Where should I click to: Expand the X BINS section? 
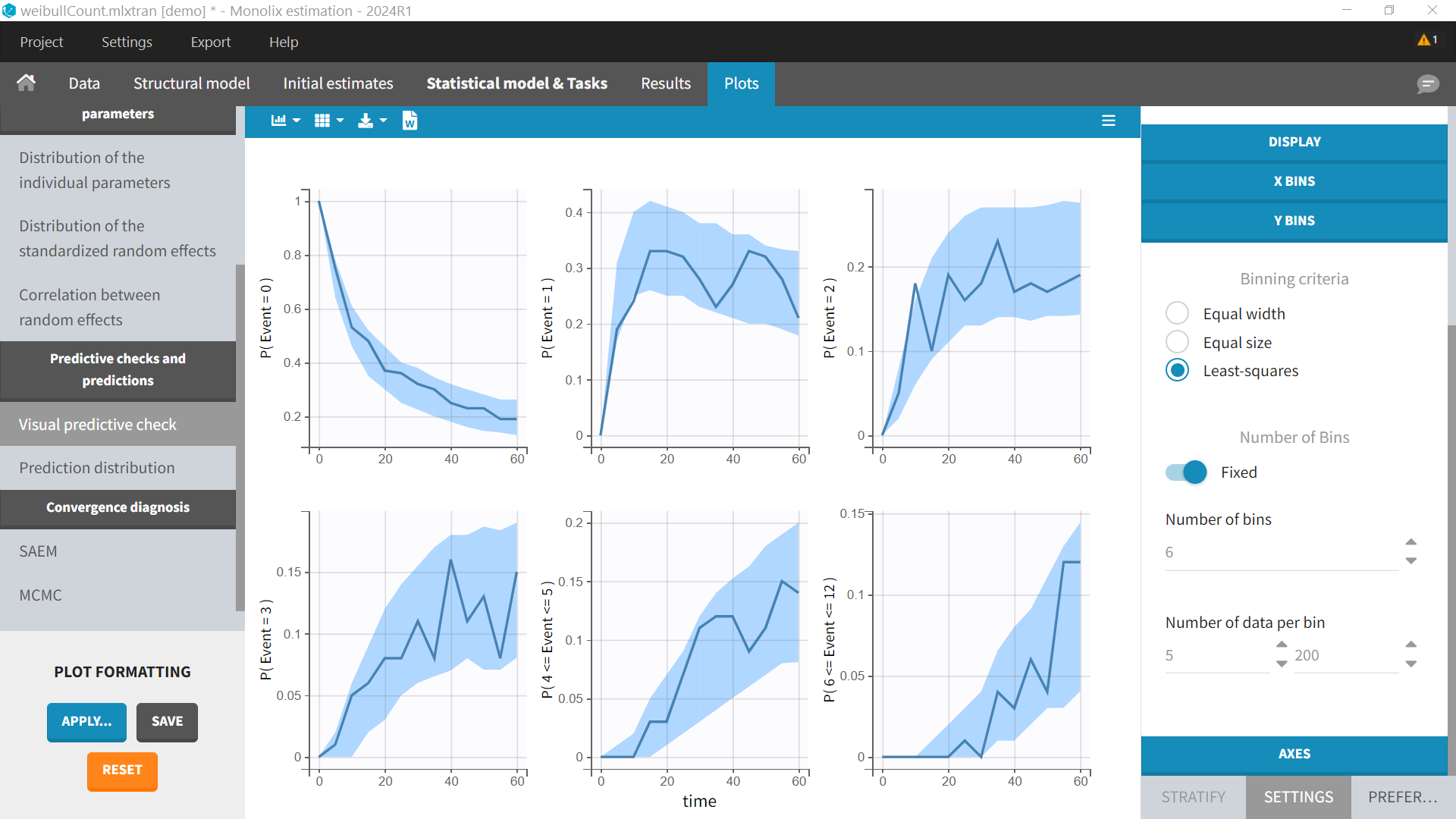1294,181
